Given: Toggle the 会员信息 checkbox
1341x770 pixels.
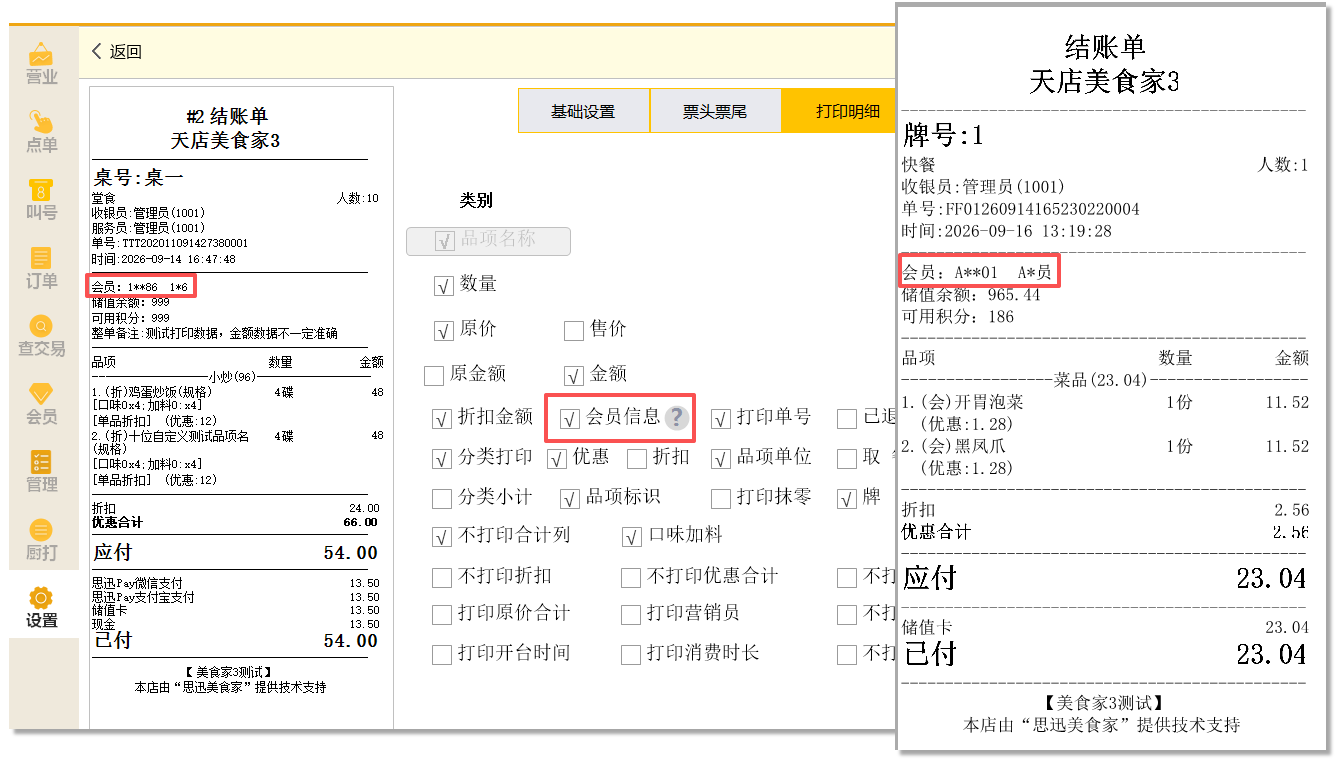Looking at the screenshot, I should (x=570, y=419).
